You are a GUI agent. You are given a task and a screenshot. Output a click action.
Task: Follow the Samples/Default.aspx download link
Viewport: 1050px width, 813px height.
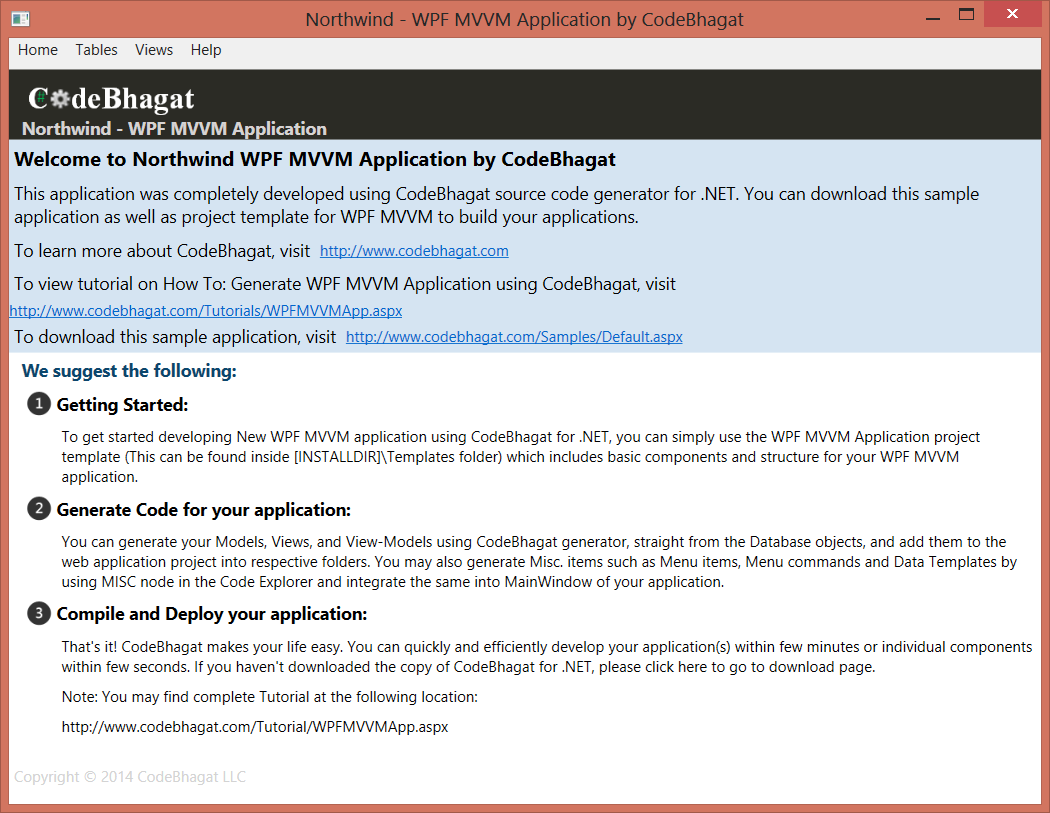coord(514,337)
